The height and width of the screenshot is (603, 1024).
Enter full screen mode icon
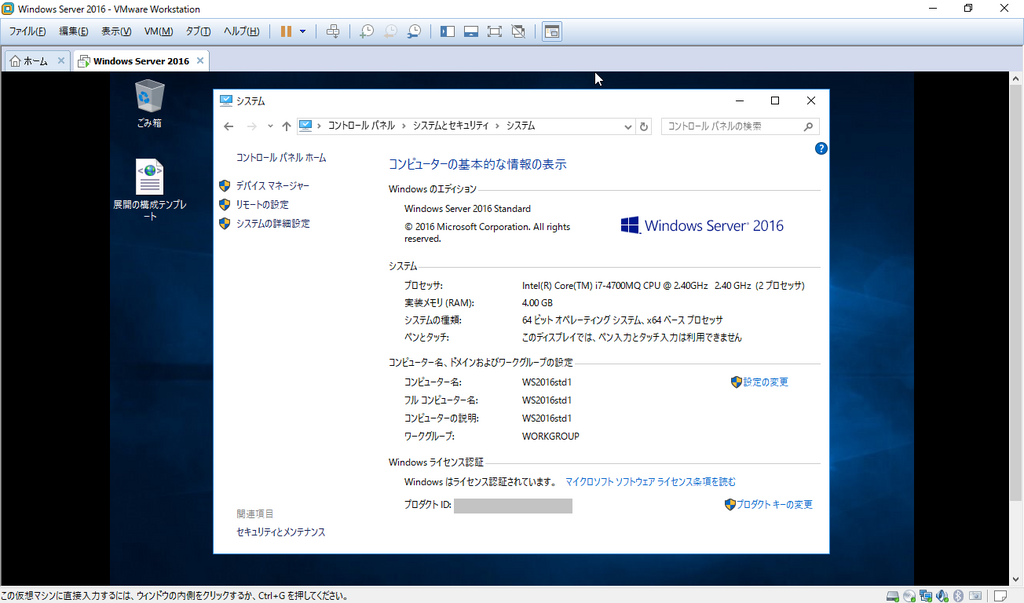[x=494, y=31]
